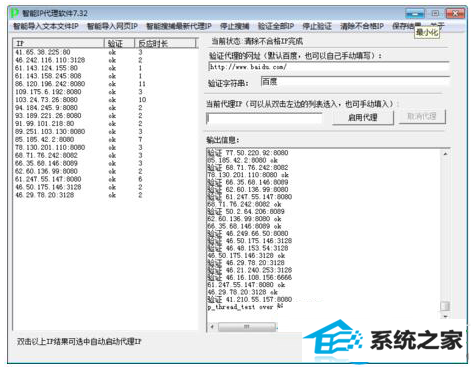Sort by the 反应时长 column header
The width and height of the screenshot is (471, 367).
(x=165, y=43)
